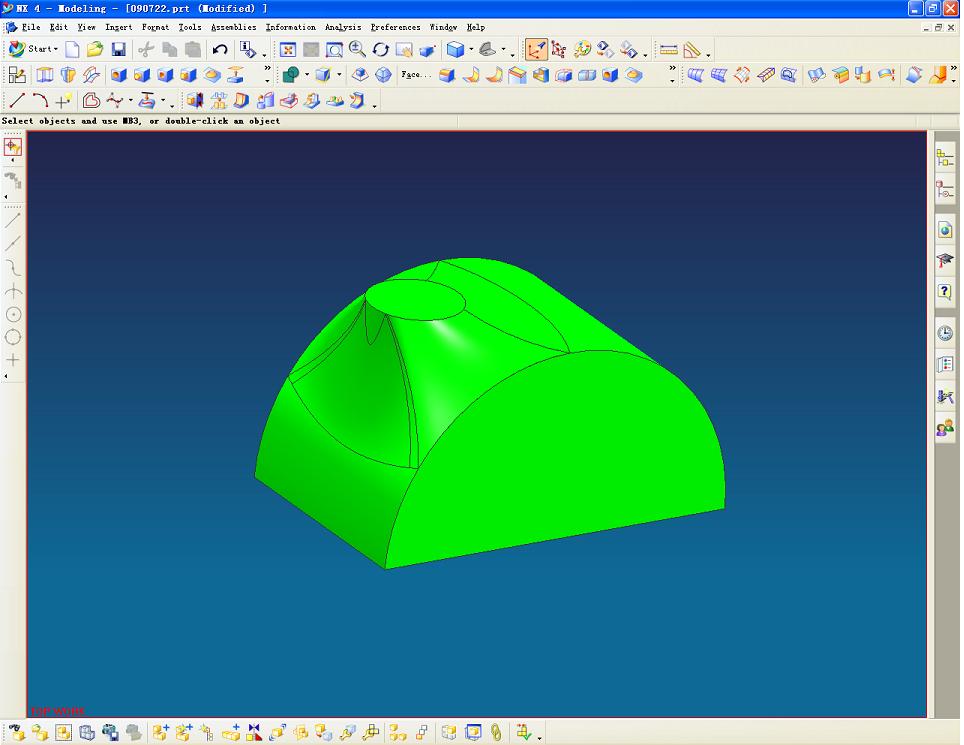Click the New file icon
Viewport: 964px width, 745px height.
coord(72,49)
